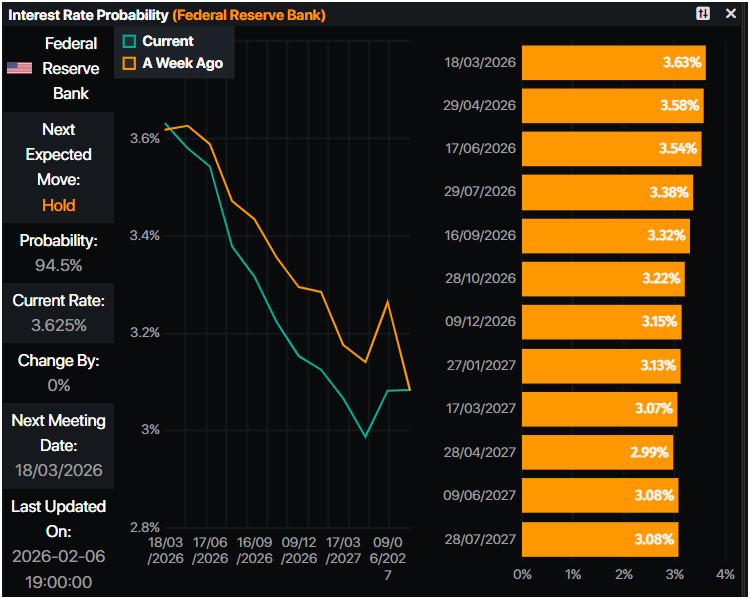Click the Hold expected move label
Screen dimensions: 750x599
point(58,205)
